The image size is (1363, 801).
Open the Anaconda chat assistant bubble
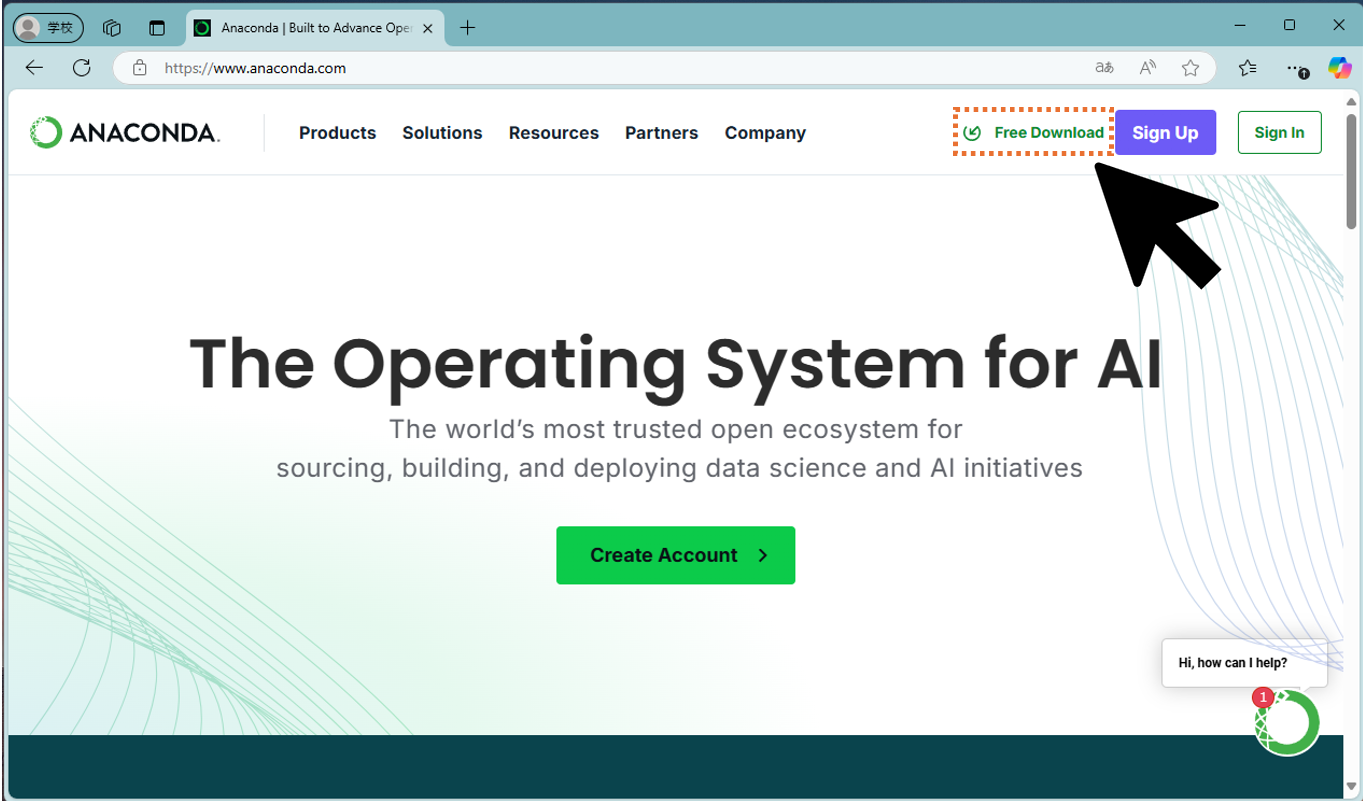click(1288, 721)
